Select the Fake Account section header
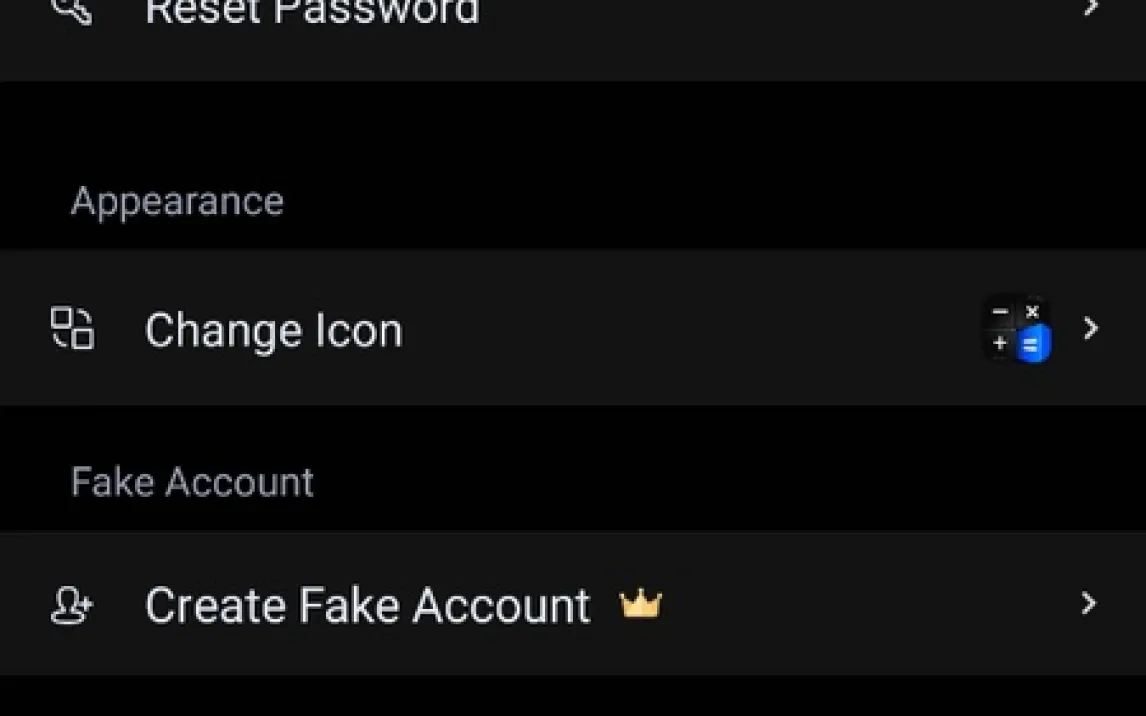This screenshot has width=1146, height=716. coord(192,483)
